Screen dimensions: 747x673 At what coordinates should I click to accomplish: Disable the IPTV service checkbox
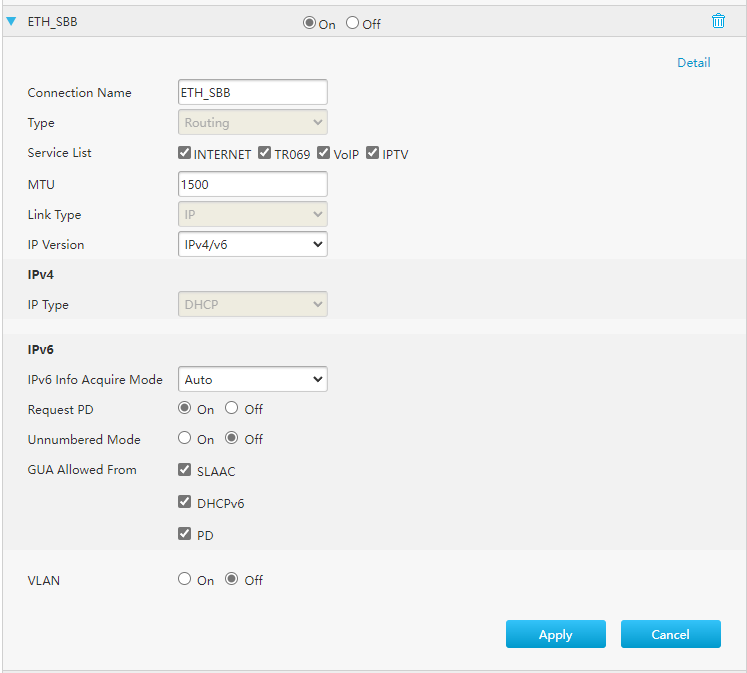pyautogui.click(x=373, y=152)
